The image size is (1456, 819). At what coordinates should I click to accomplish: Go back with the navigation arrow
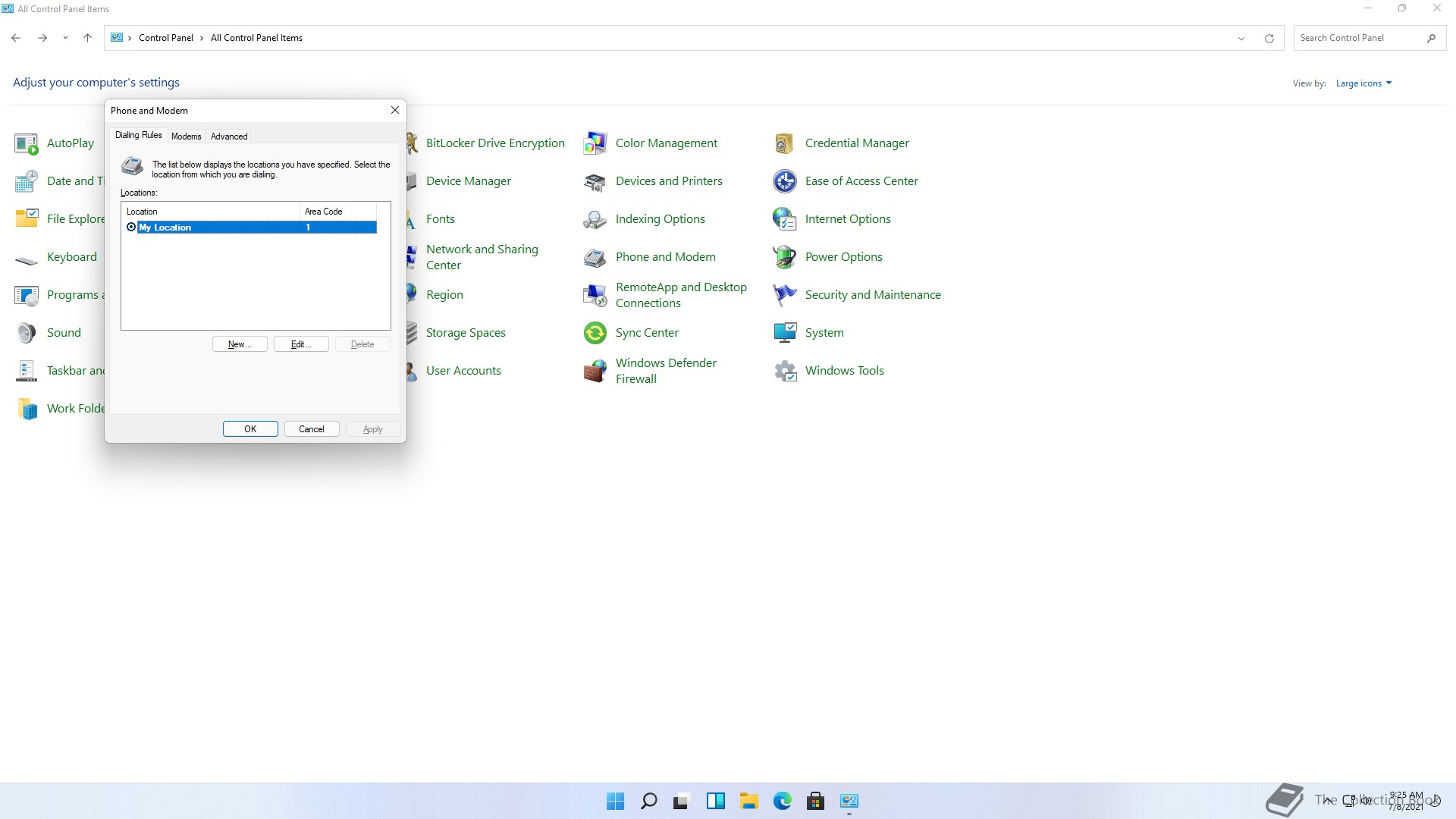[16, 38]
